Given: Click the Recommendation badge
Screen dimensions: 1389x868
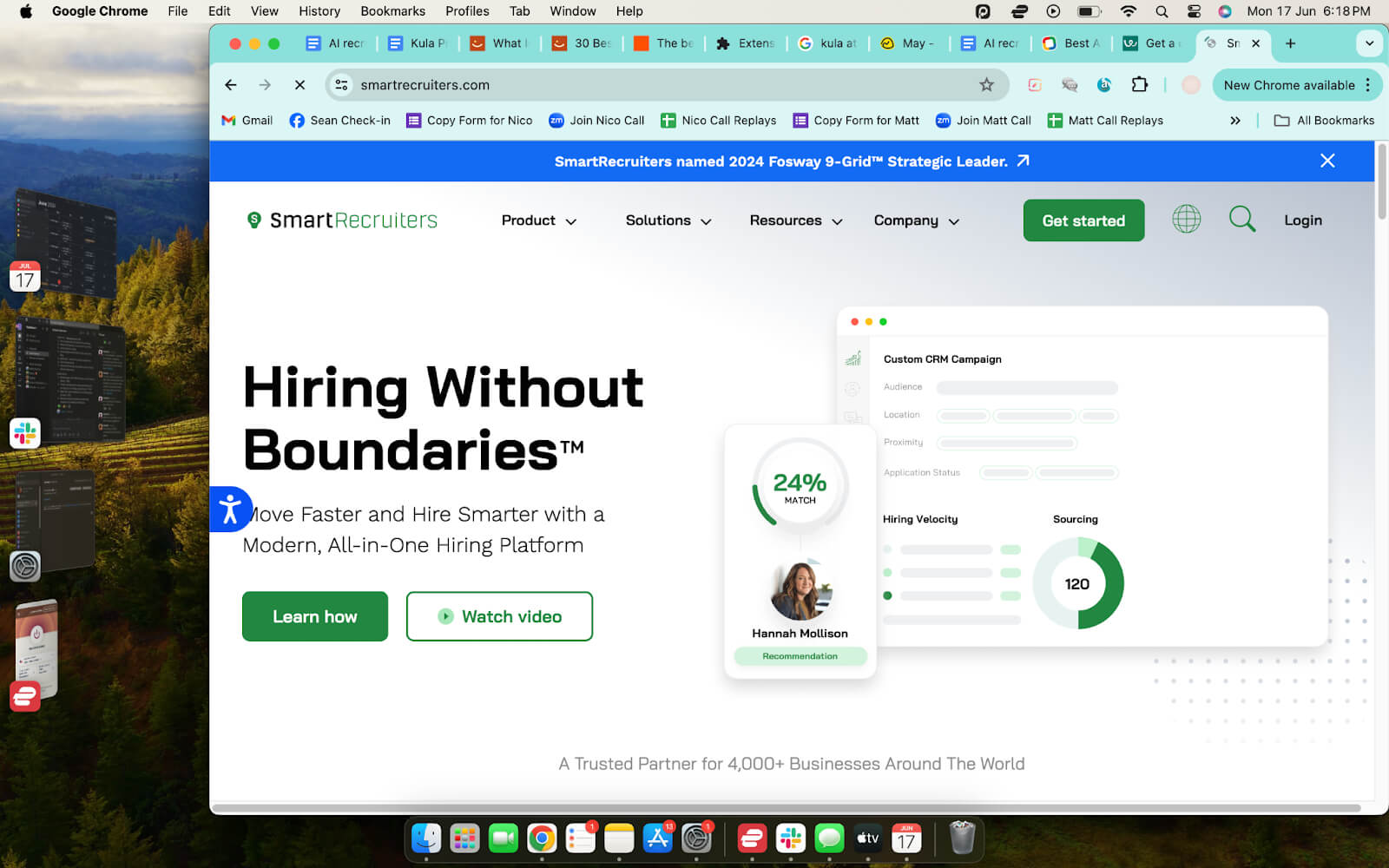Looking at the screenshot, I should click(x=800, y=656).
